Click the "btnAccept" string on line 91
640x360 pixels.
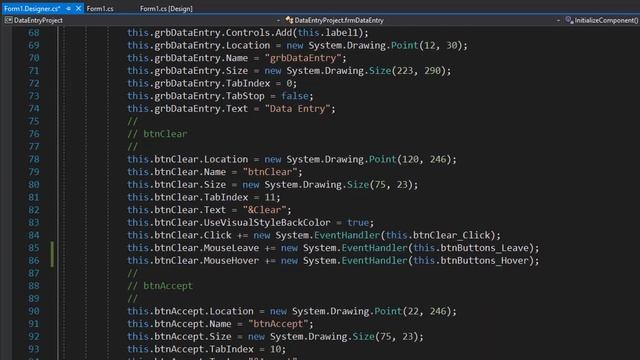point(278,324)
